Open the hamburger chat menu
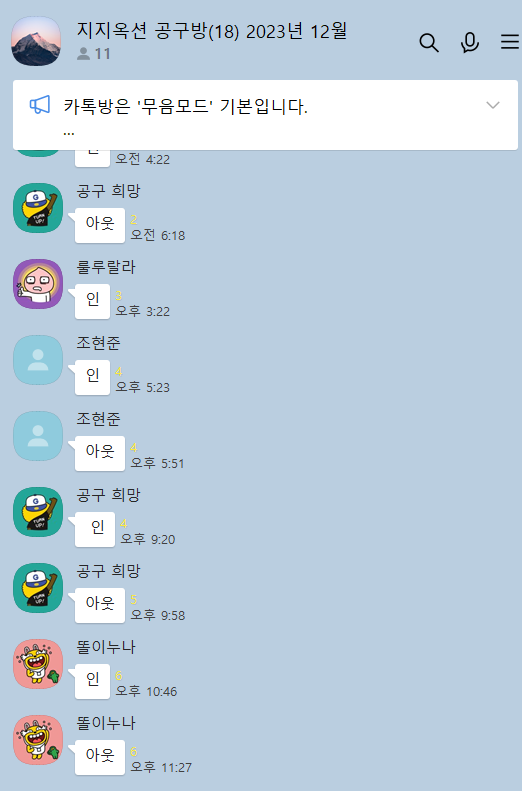 point(510,42)
